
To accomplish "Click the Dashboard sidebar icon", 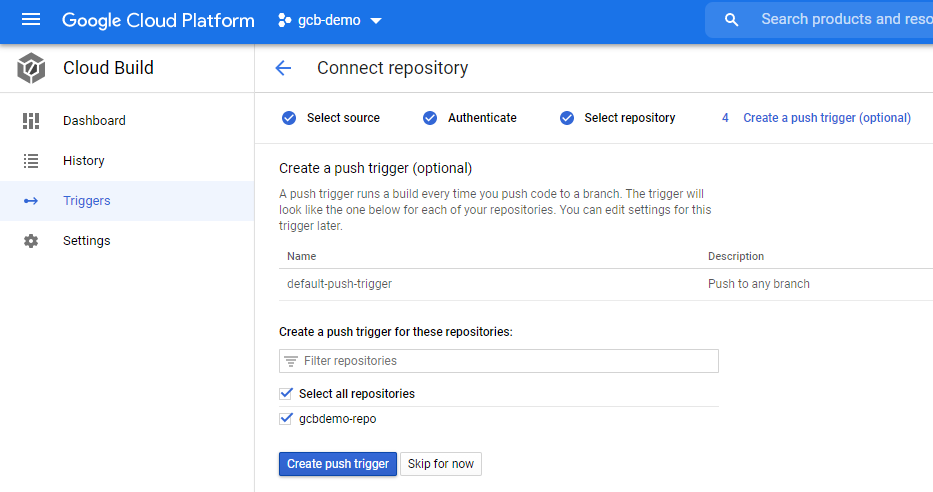I will pyautogui.click(x=31, y=121).
